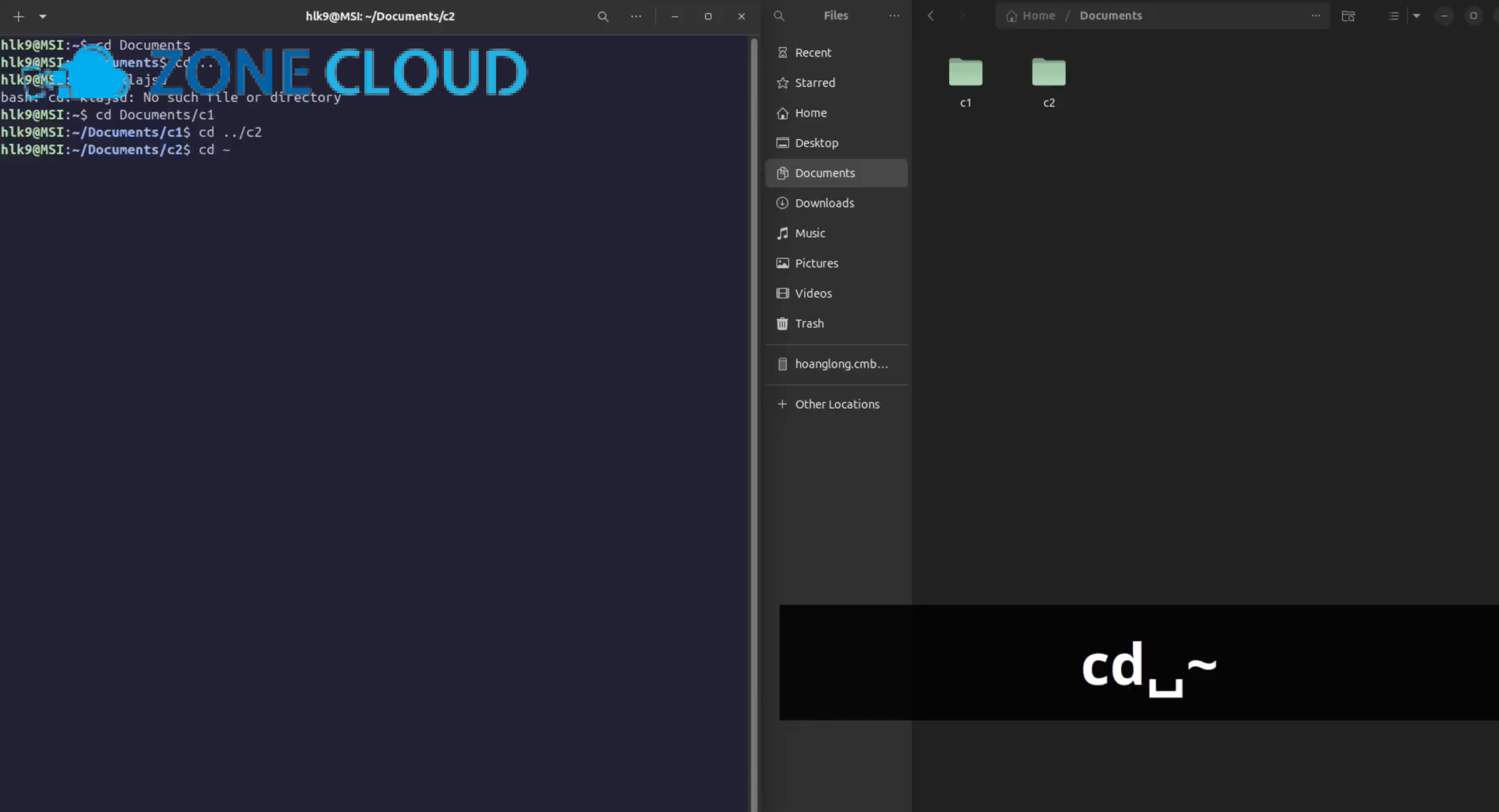Open the Files sidebar three-dot menu
The image size is (1499, 812).
pos(894,16)
